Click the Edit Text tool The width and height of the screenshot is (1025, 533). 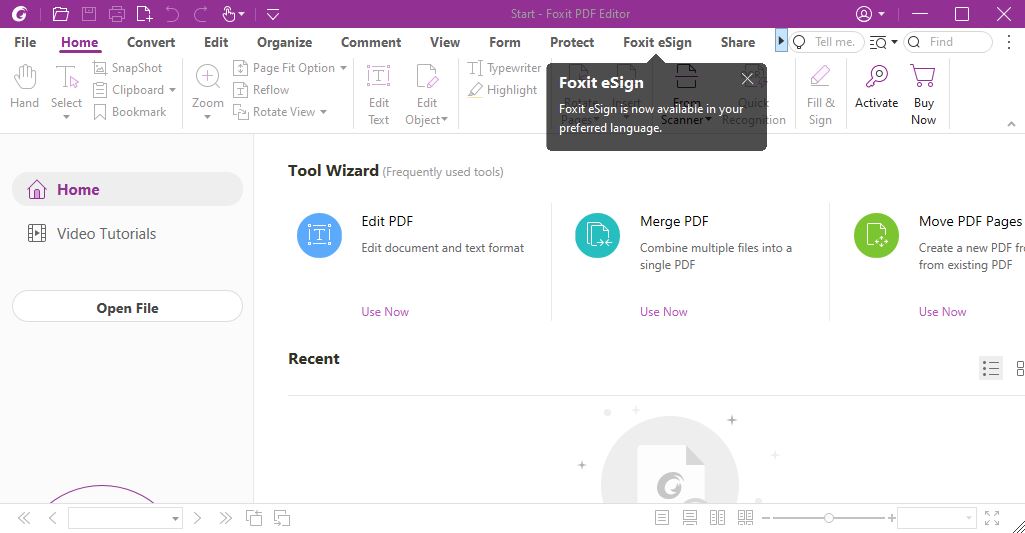[x=378, y=94]
